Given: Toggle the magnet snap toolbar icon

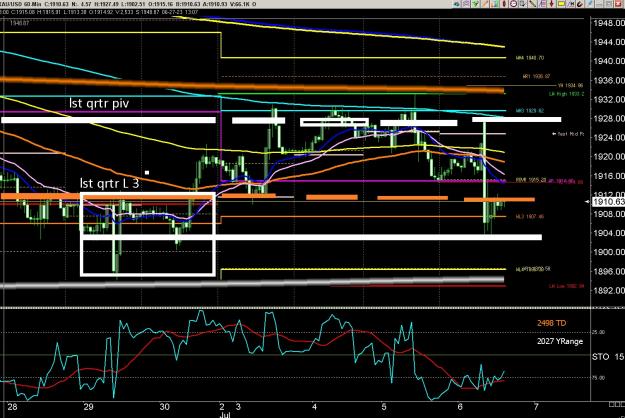Looking at the screenshot, I should coord(580,4).
